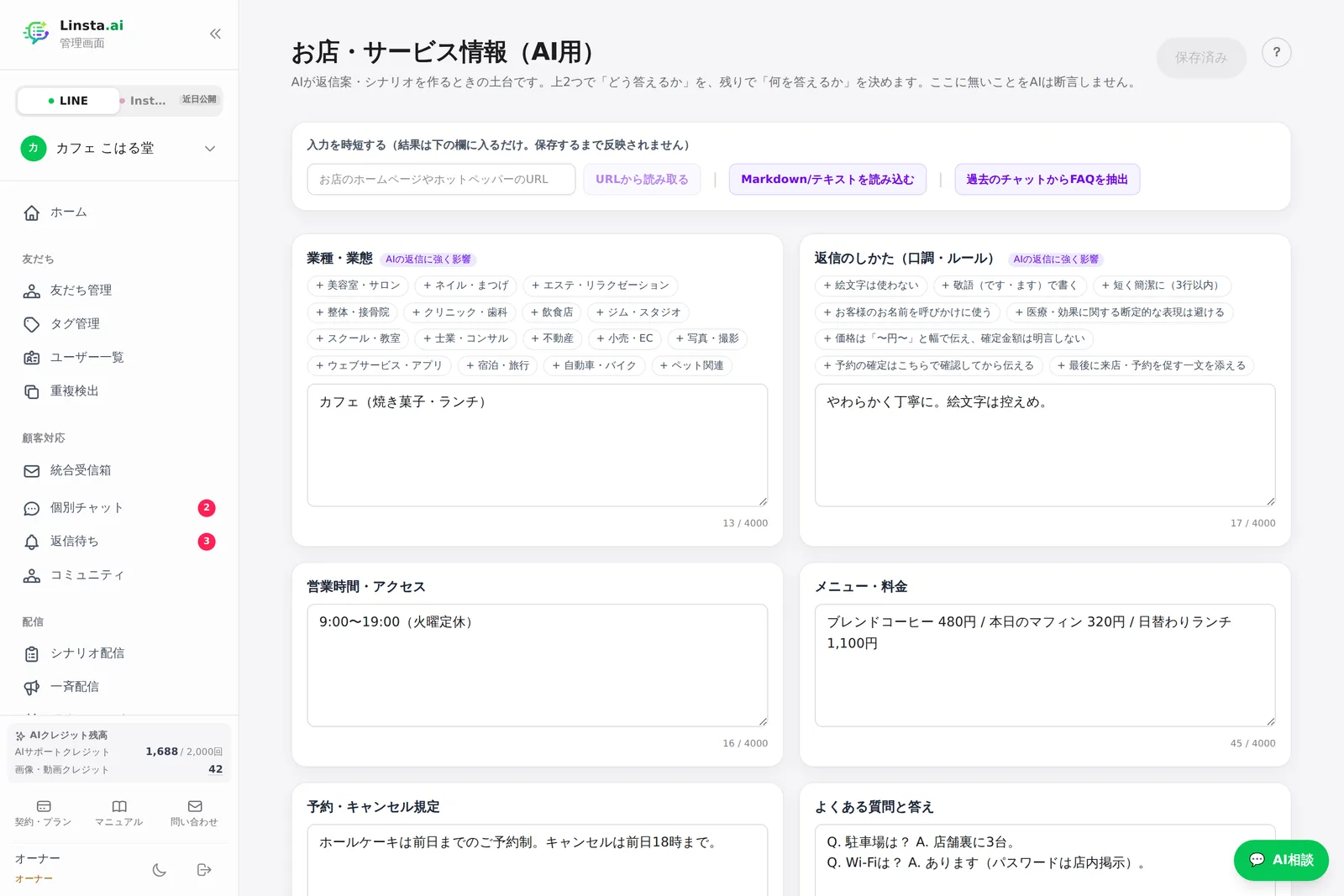Click 返信待ち unread badge 3
The height and width of the screenshot is (896, 1344).
(207, 542)
